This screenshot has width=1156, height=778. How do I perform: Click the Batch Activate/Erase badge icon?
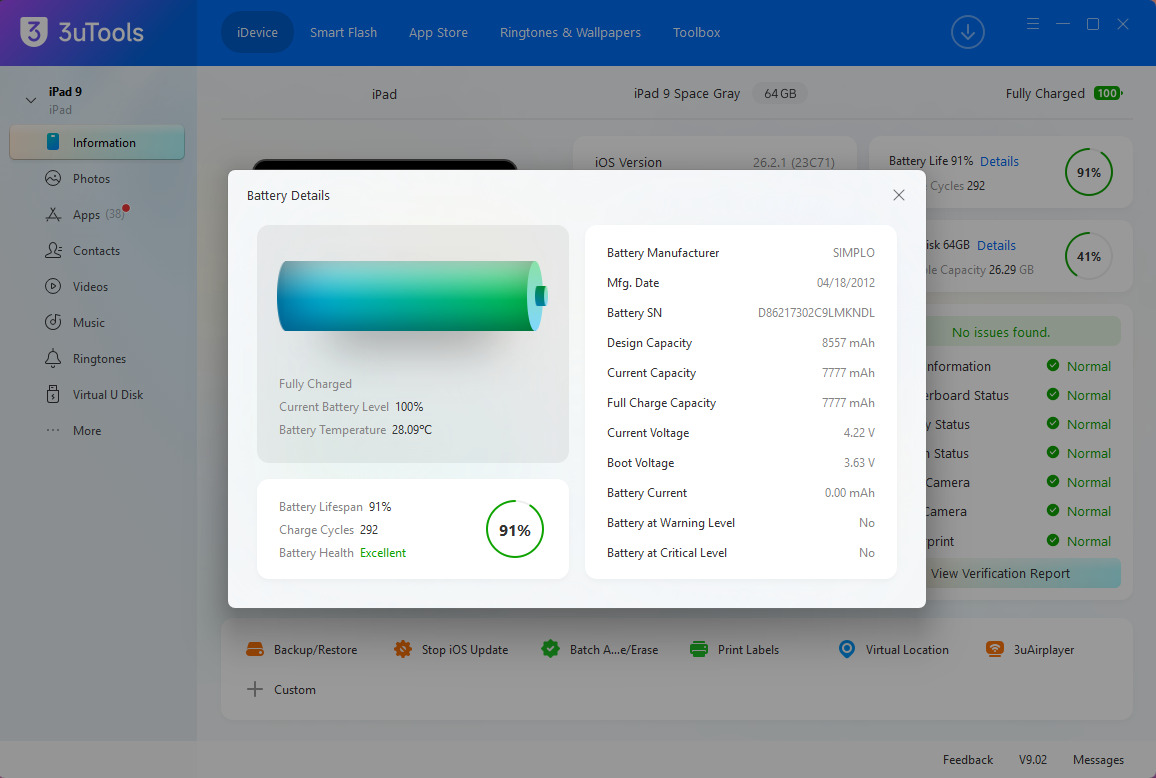(x=550, y=649)
